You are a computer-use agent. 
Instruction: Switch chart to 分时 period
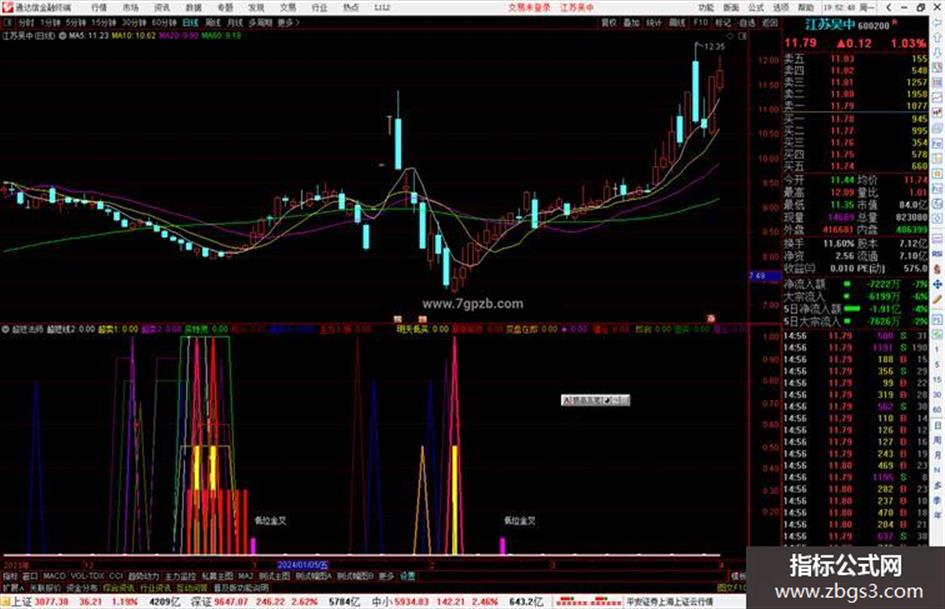pos(26,22)
